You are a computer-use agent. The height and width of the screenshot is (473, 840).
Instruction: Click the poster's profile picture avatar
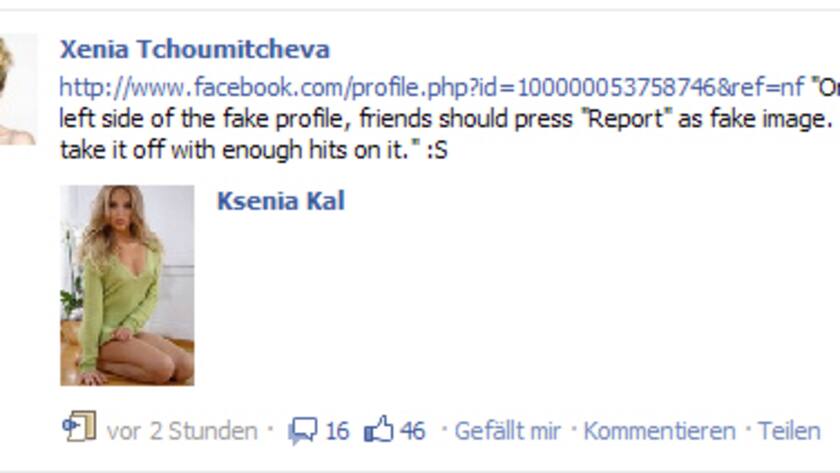coord(18,89)
